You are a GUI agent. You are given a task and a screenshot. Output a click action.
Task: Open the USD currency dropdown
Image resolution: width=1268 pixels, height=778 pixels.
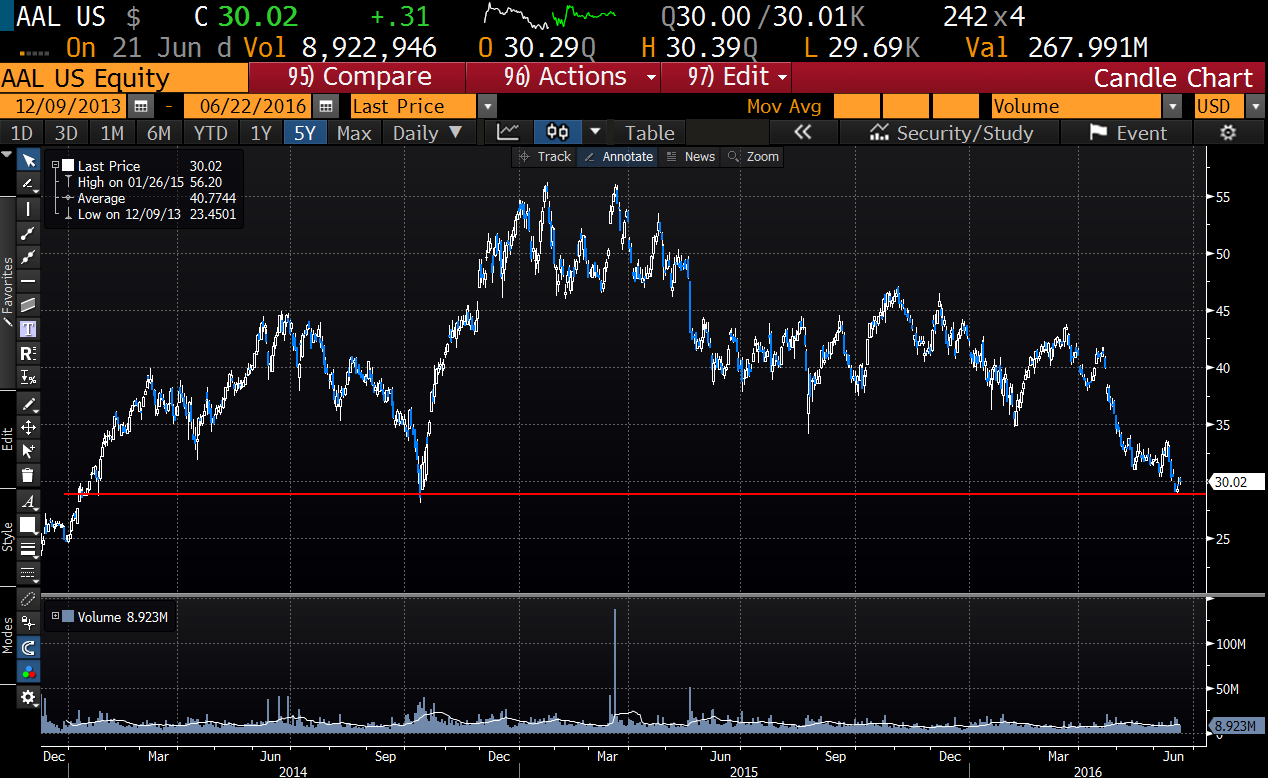1255,106
